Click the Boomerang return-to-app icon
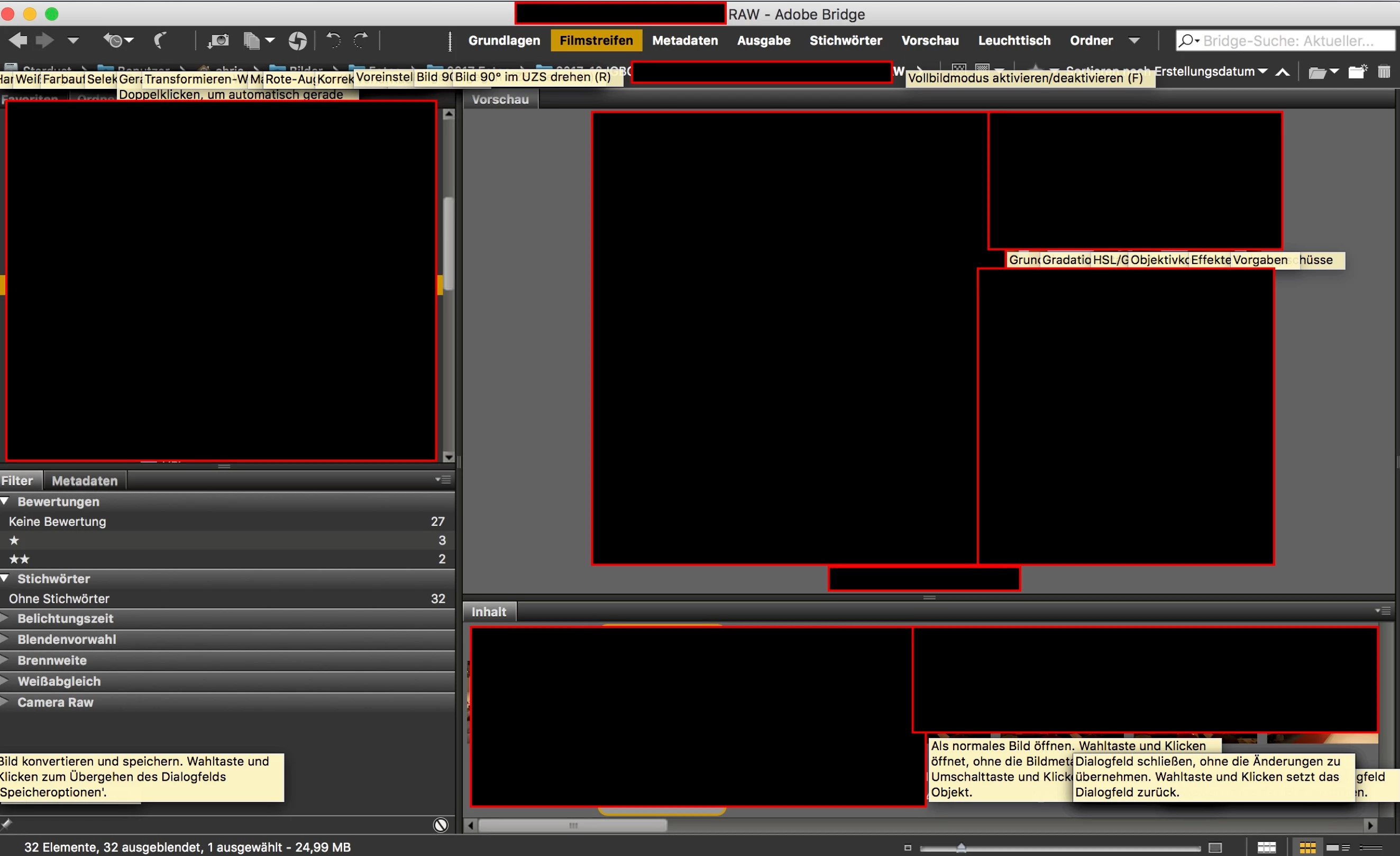The image size is (1400, 856). [161, 40]
